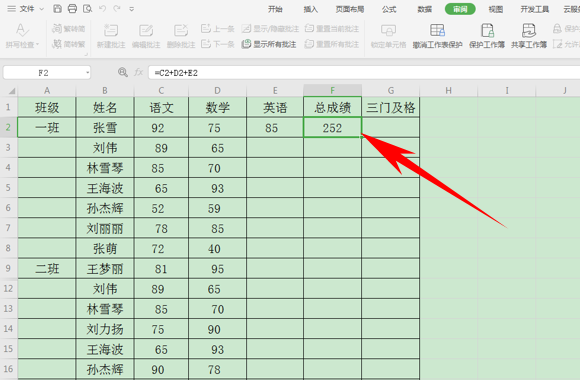Click the Undo arrow icon
The width and height of the screenshot is (580, 380).
click(x=102, y=9)
